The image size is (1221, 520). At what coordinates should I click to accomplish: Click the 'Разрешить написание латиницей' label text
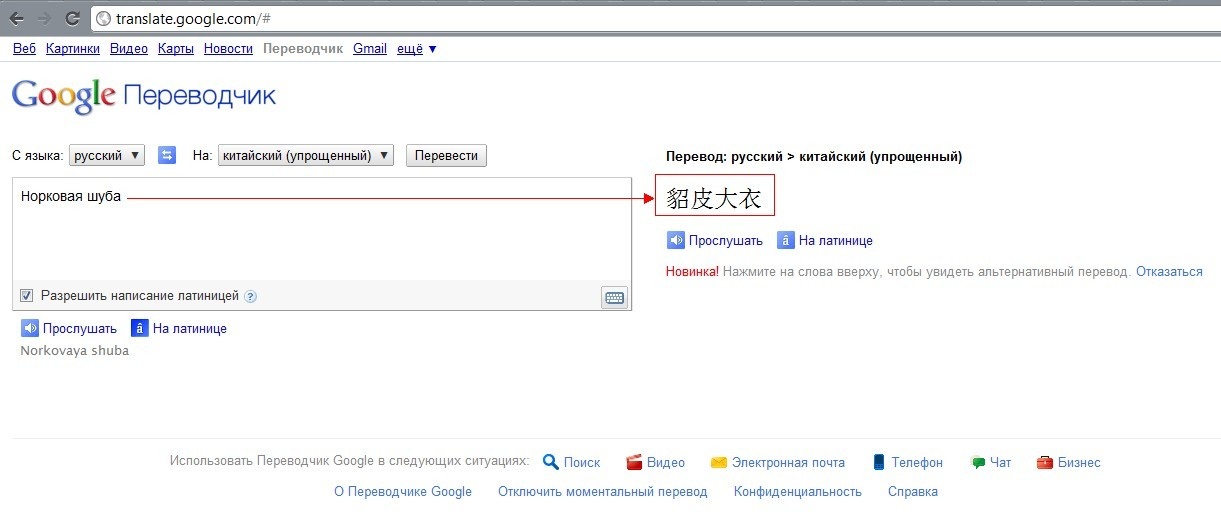click(x=140, y=296)
